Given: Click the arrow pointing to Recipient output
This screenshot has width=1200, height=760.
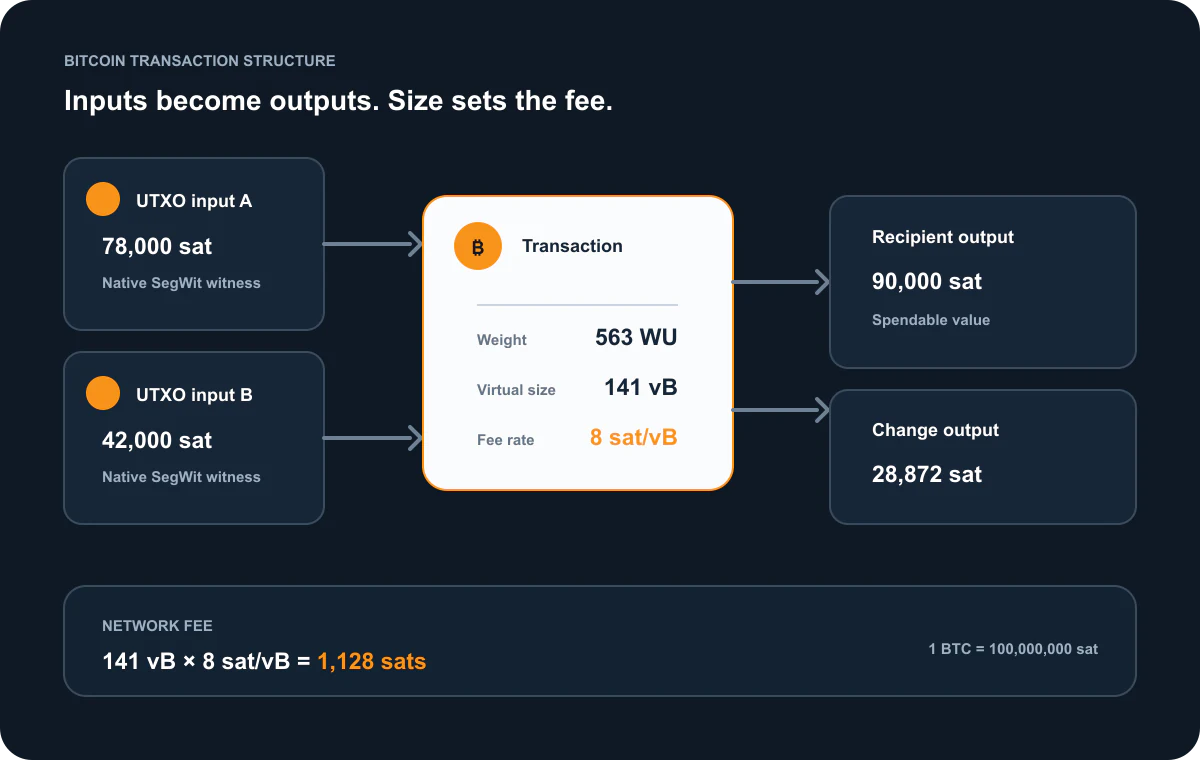Looking at the screenshot, I should pyautogui.click(x=782, y=282).
